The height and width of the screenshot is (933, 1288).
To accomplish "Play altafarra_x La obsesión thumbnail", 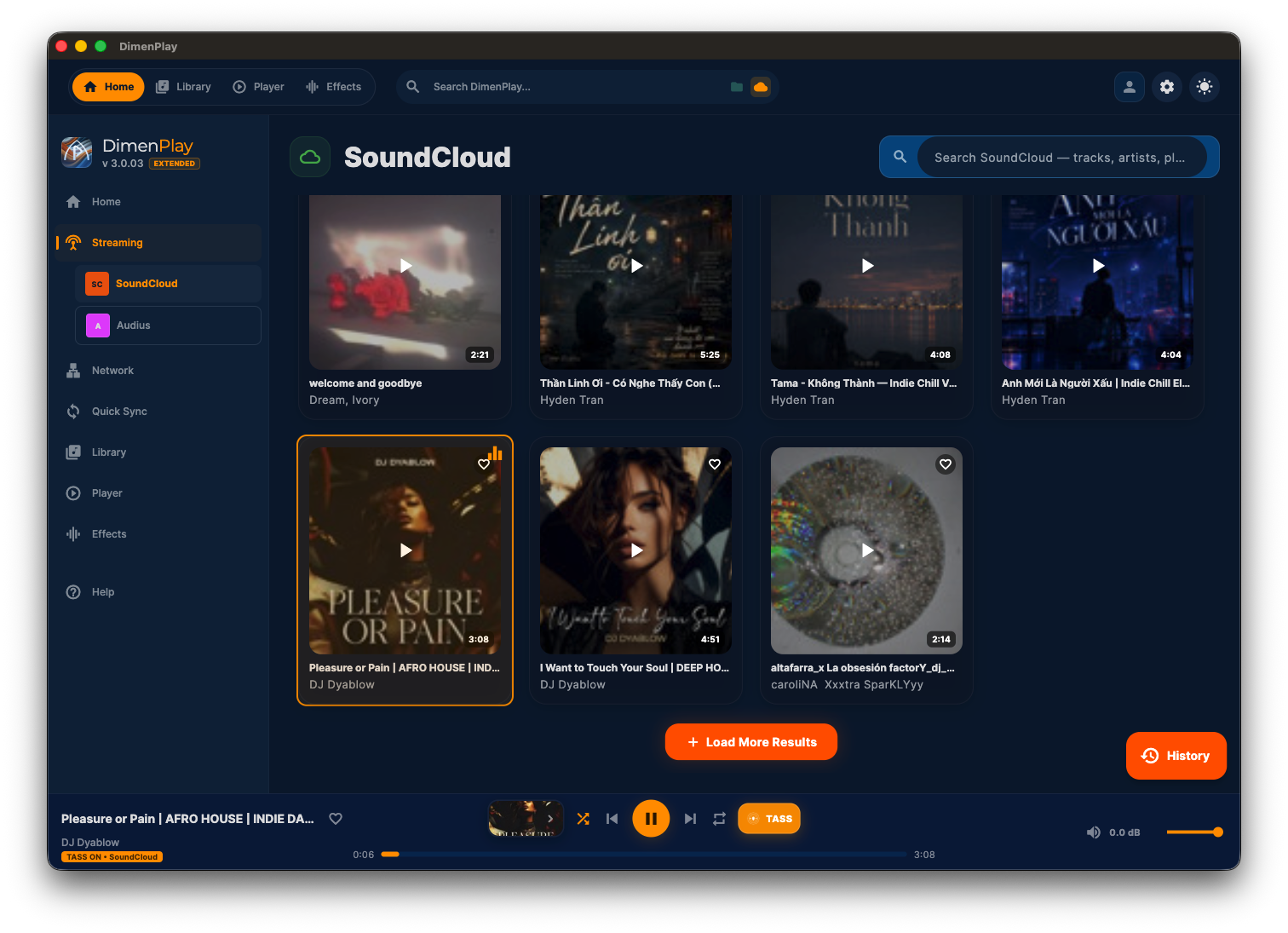I will [867, 550].
